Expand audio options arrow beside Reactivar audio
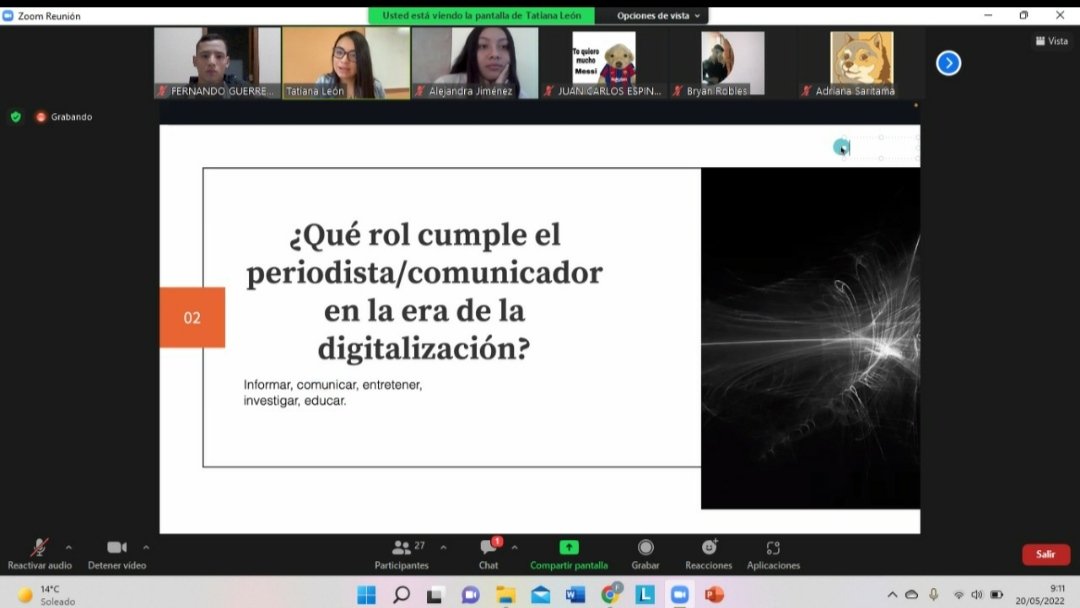The width and height of the screenshot is (1080, 608). tap(69, 548)
